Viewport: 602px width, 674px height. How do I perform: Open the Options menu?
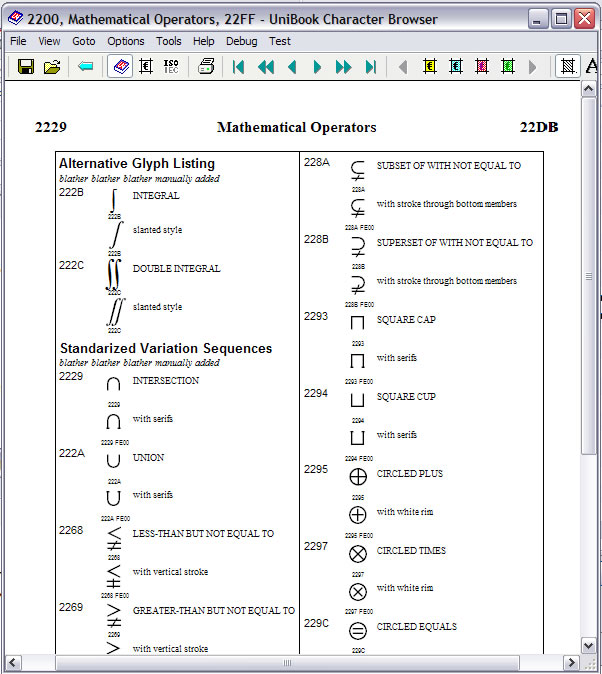(x=126, y=41)
